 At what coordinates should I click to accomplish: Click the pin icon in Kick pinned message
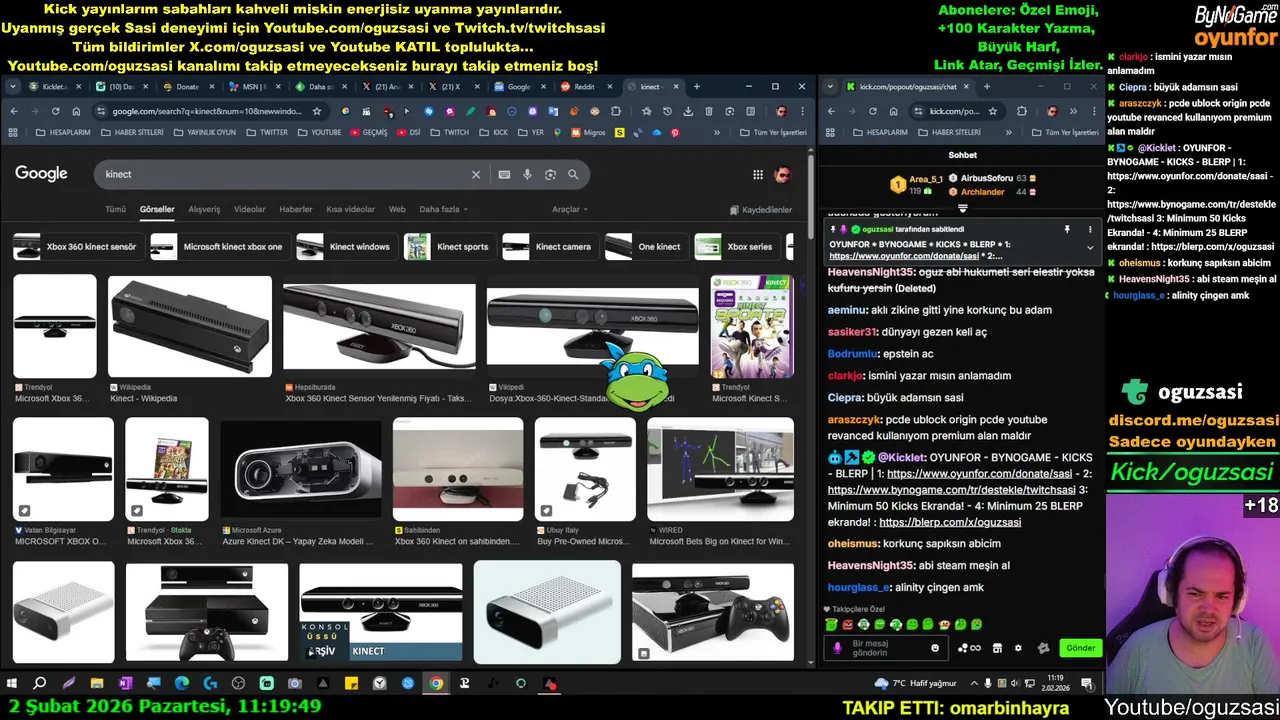coord(1067,230)
